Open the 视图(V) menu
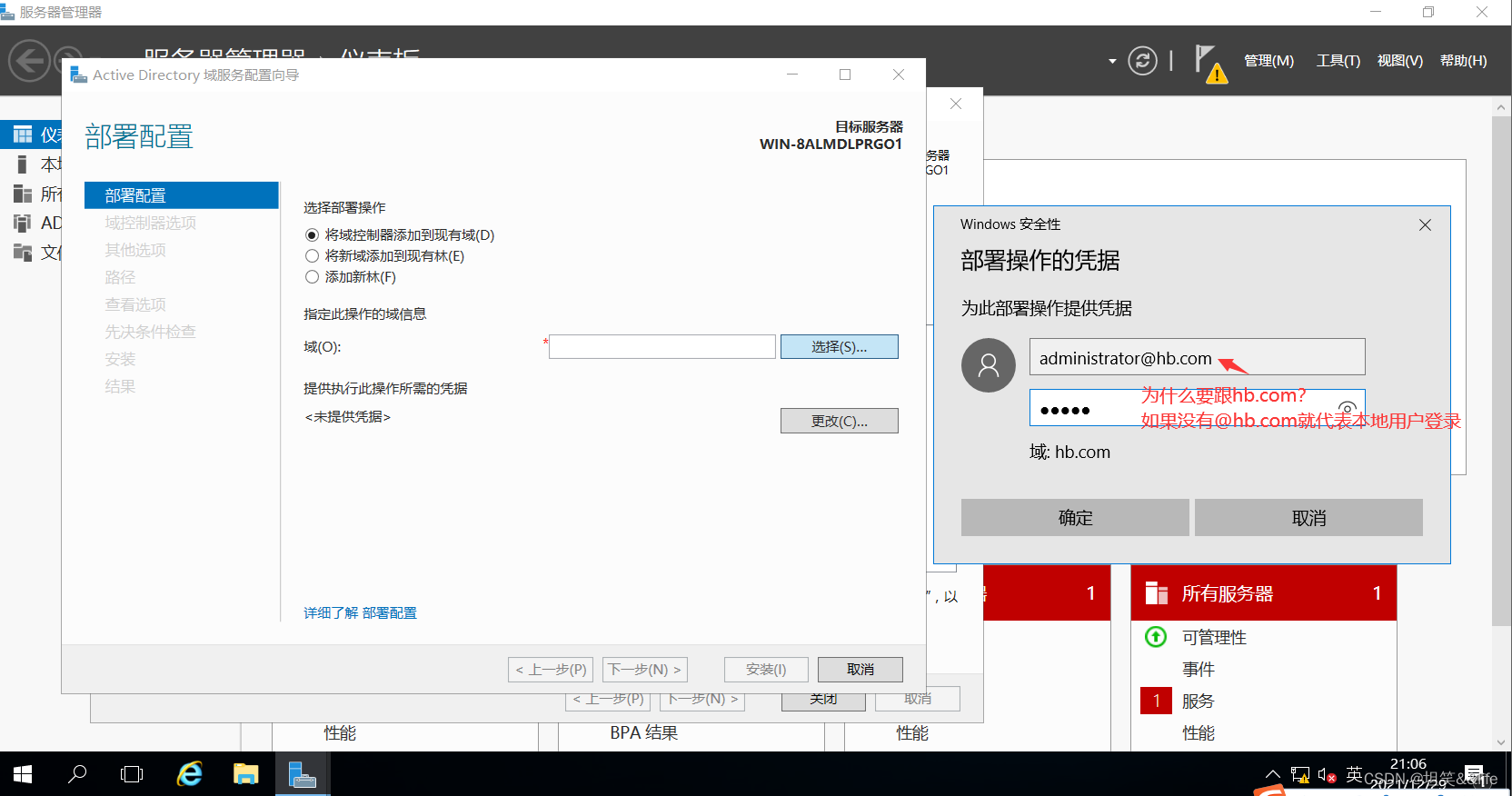The image size is (1512, 796). (1400, 61)
